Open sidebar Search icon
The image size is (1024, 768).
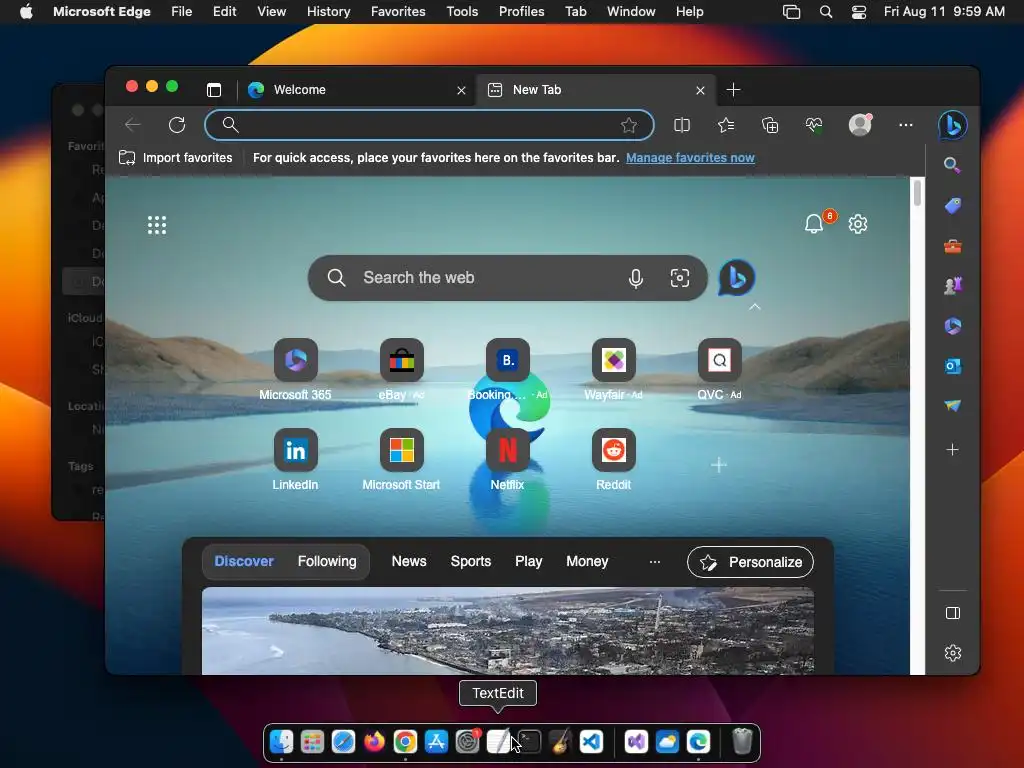(952, 165)
